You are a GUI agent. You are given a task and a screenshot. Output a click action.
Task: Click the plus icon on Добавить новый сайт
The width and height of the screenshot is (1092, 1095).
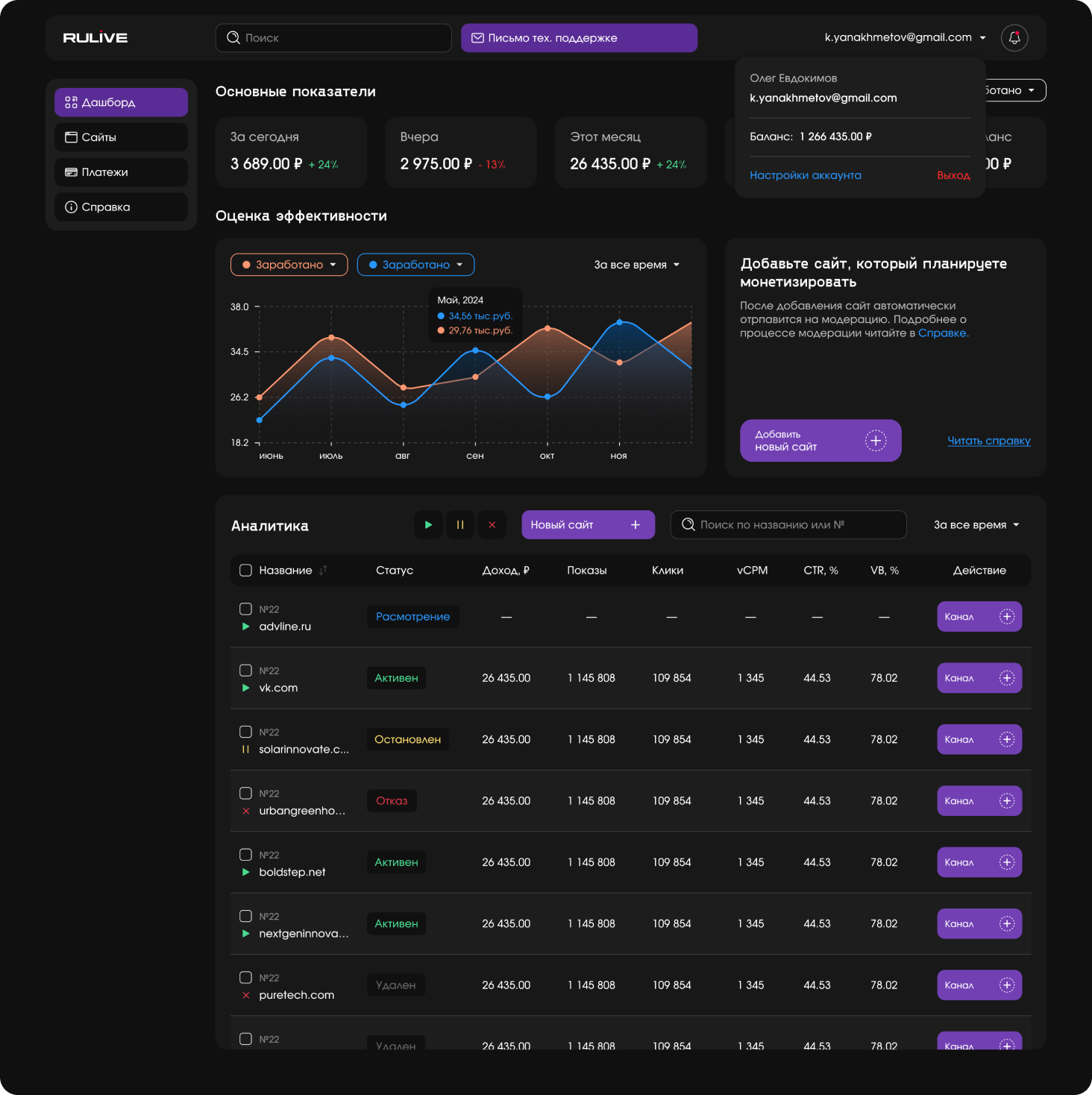coord(875,441)
